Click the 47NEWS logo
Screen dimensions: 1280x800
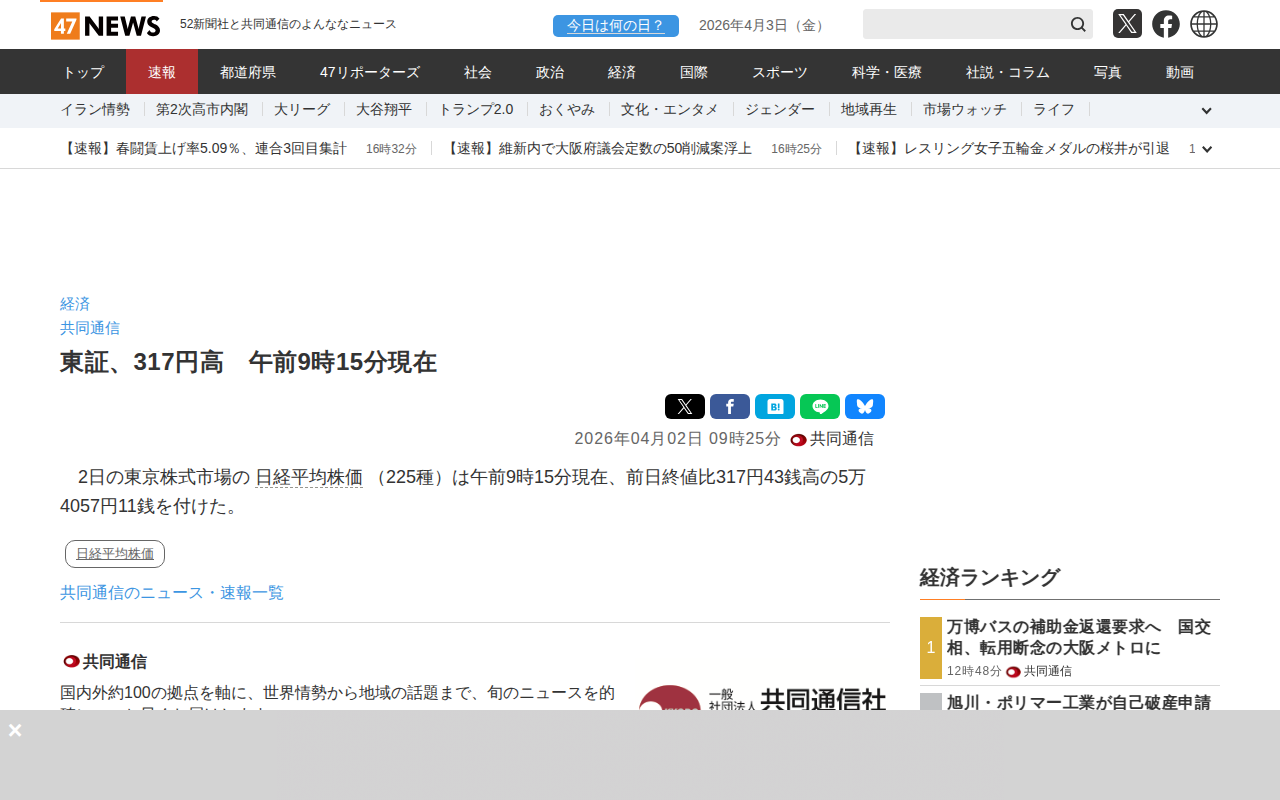click(x=105, y=25)
